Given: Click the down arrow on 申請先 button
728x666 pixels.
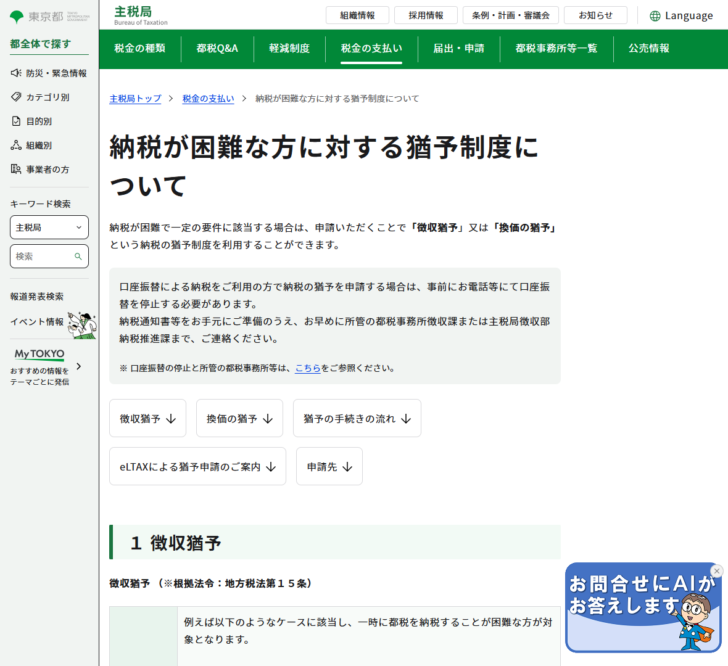Looking at the screenshot, I should coord(347,467).
